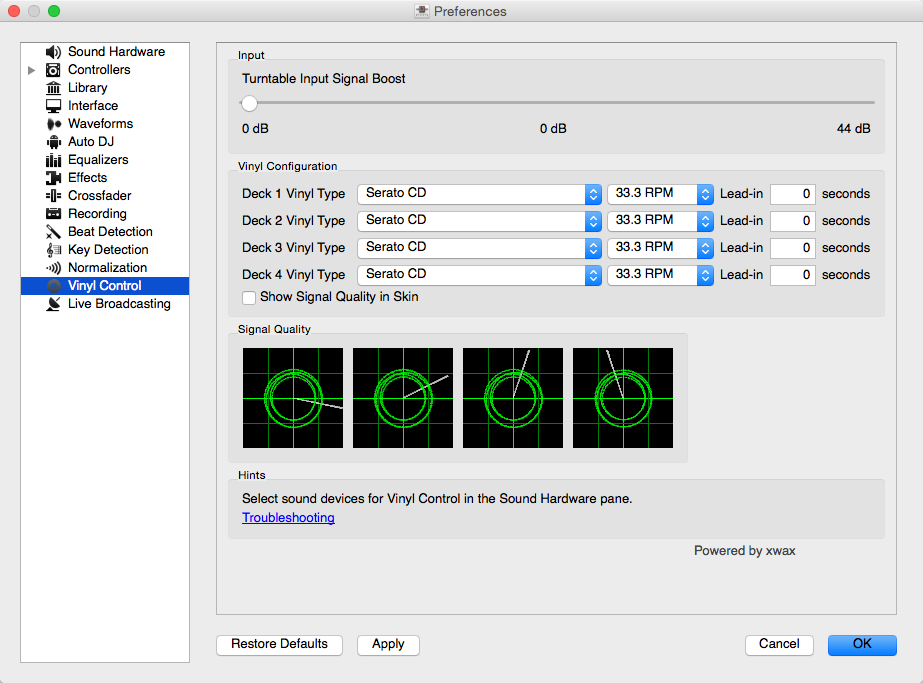
Task: Click the Live Broadcasting antenna icon
Action: click(54, 304)
